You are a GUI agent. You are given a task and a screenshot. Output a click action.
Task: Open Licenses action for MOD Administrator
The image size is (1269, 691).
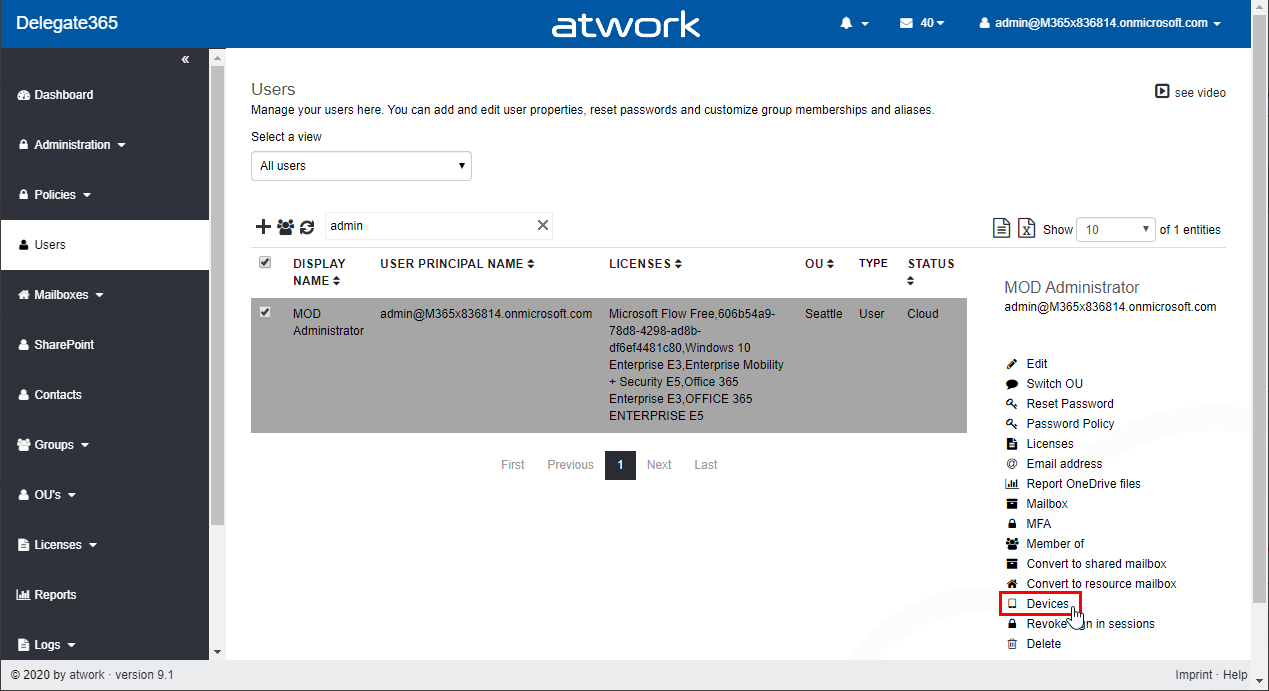pyautogui.click(x=1039, y=444)
